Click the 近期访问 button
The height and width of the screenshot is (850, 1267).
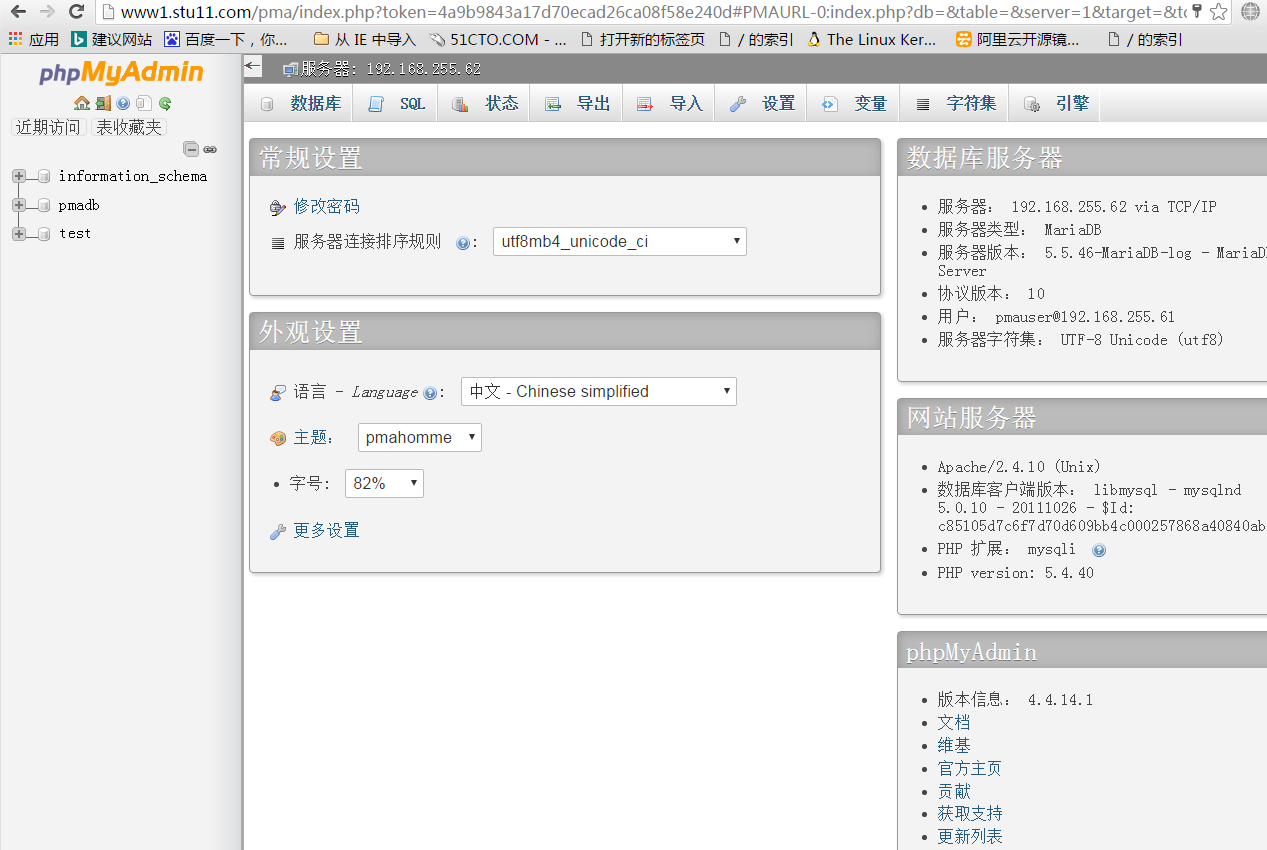click(48, 127)
